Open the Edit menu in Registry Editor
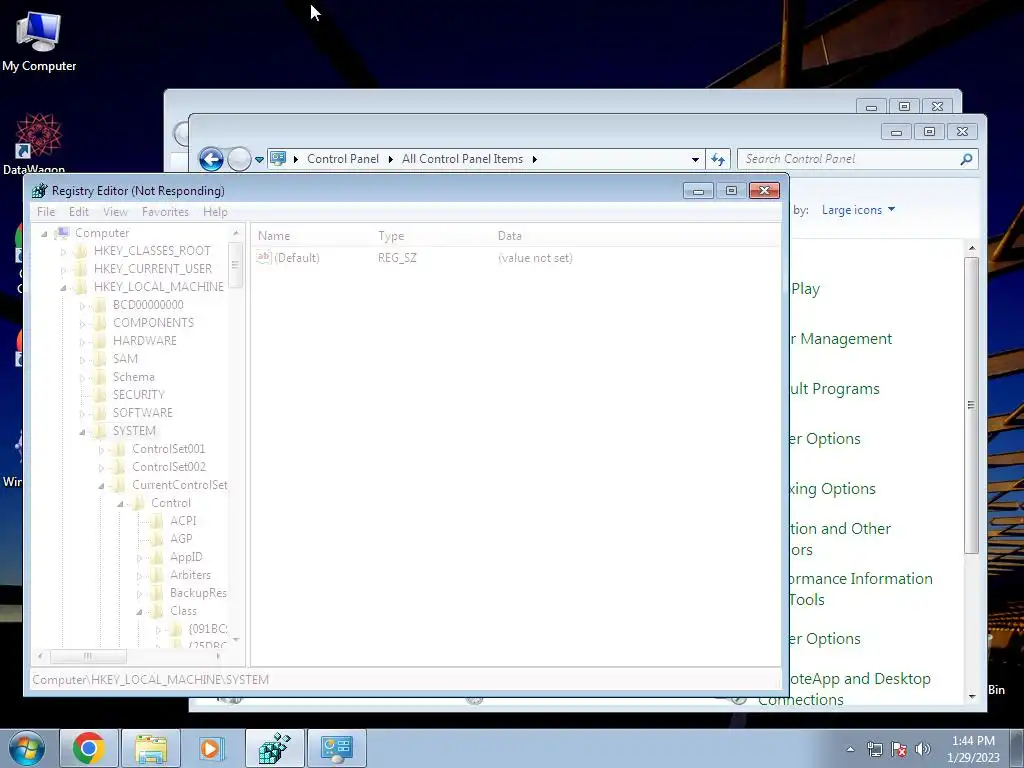1024x768 pixels. [x=78, y=212]
